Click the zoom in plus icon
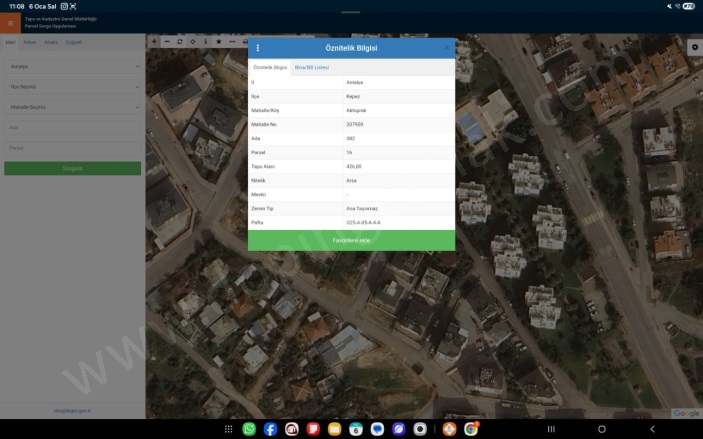 tap(154, 42)
